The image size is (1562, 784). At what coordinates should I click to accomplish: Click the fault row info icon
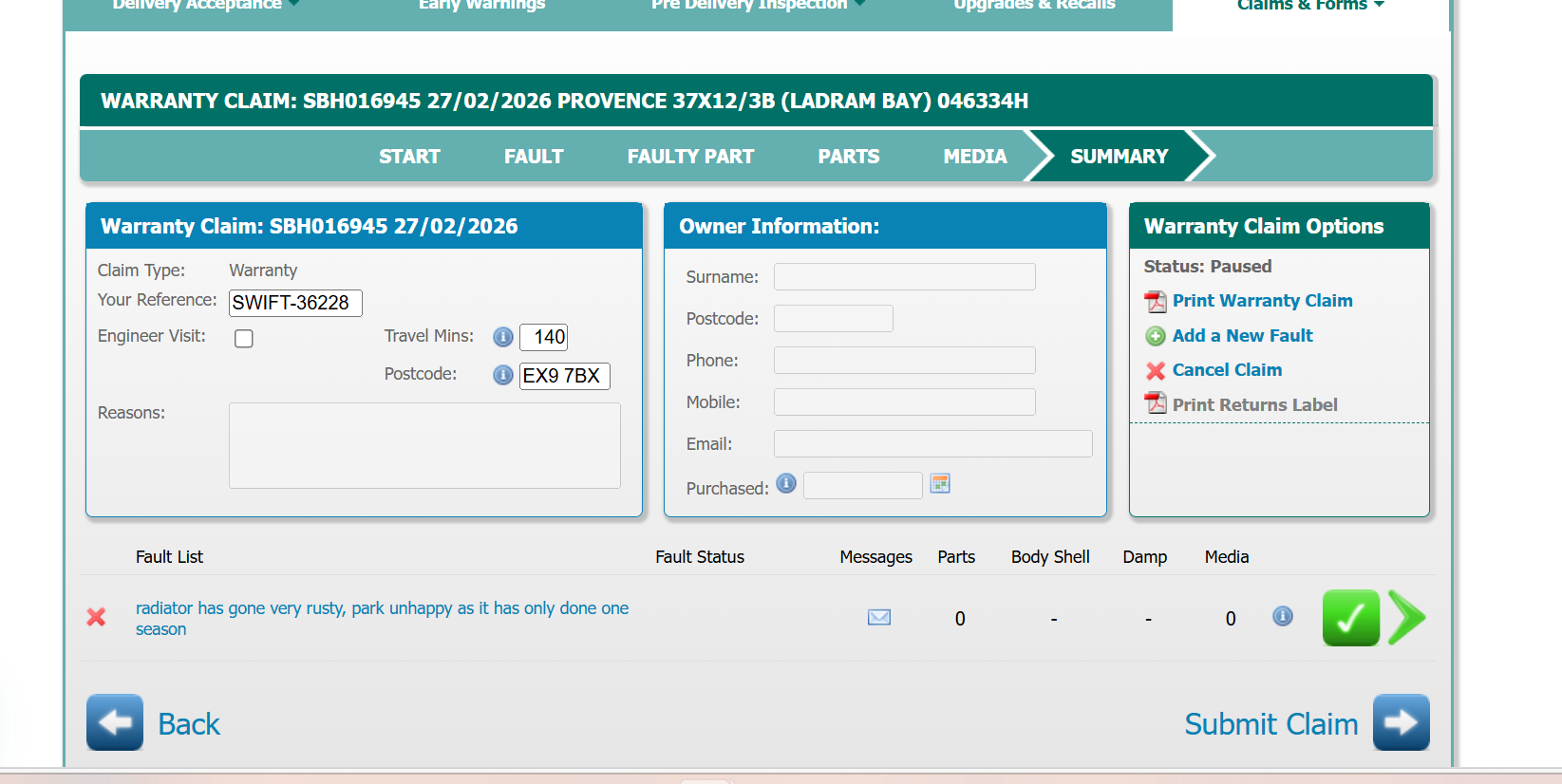[x=1283, y=617]
